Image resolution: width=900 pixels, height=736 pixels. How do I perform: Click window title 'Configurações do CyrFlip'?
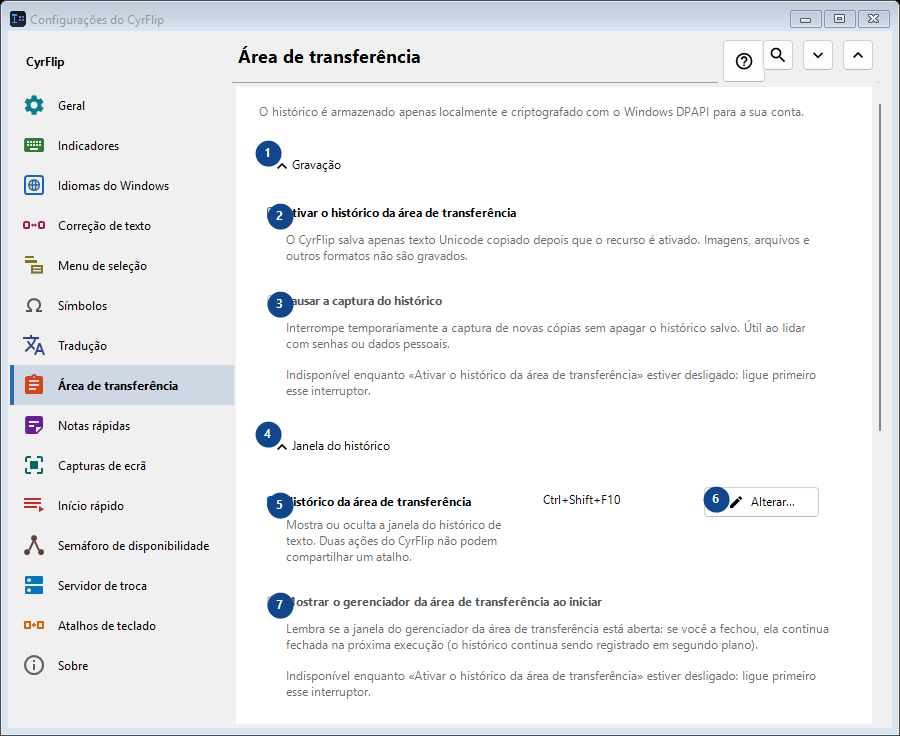(x=97, y=20)
